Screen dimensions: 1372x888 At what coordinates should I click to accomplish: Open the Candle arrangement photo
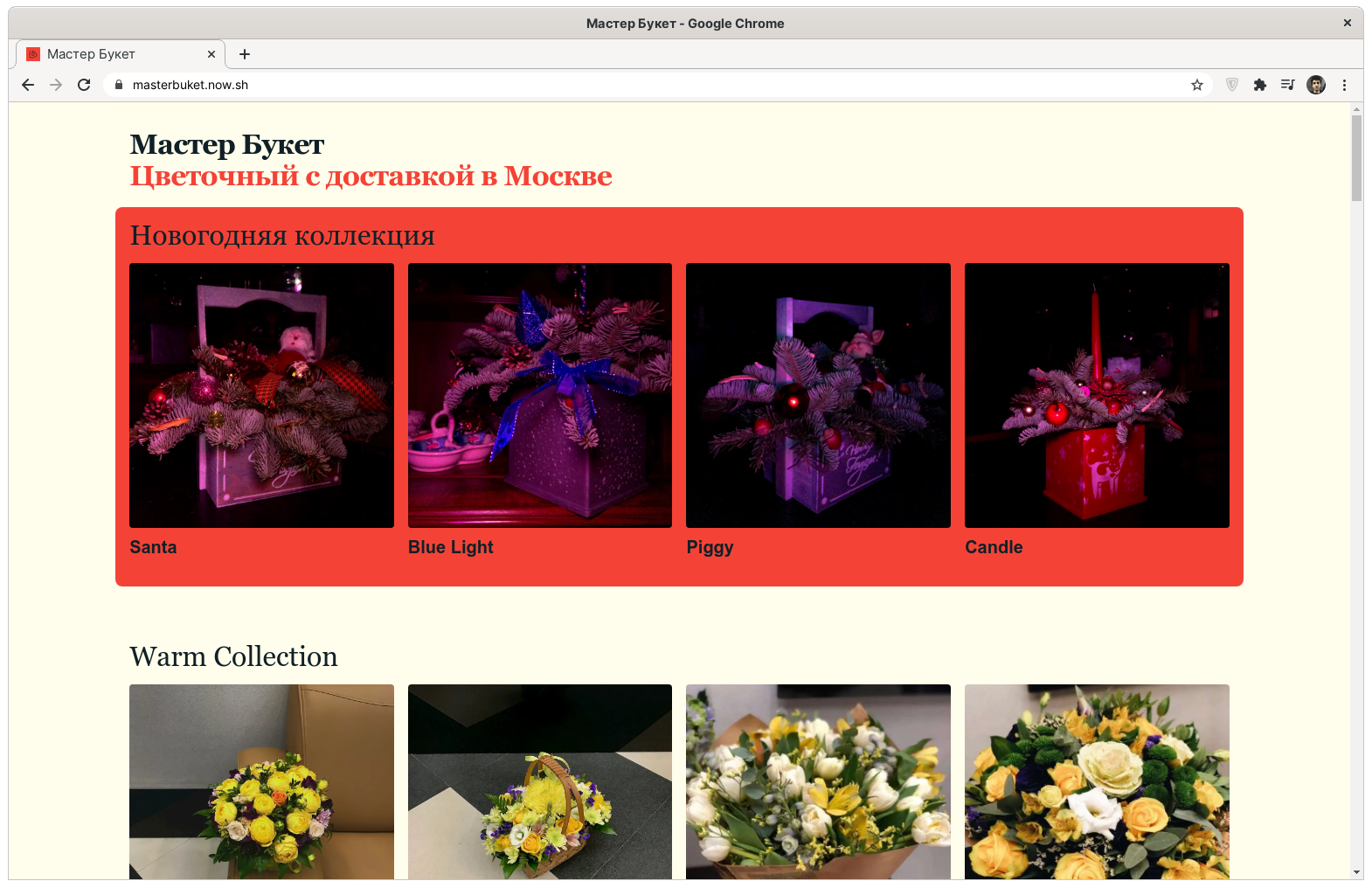click(1097, 395)
